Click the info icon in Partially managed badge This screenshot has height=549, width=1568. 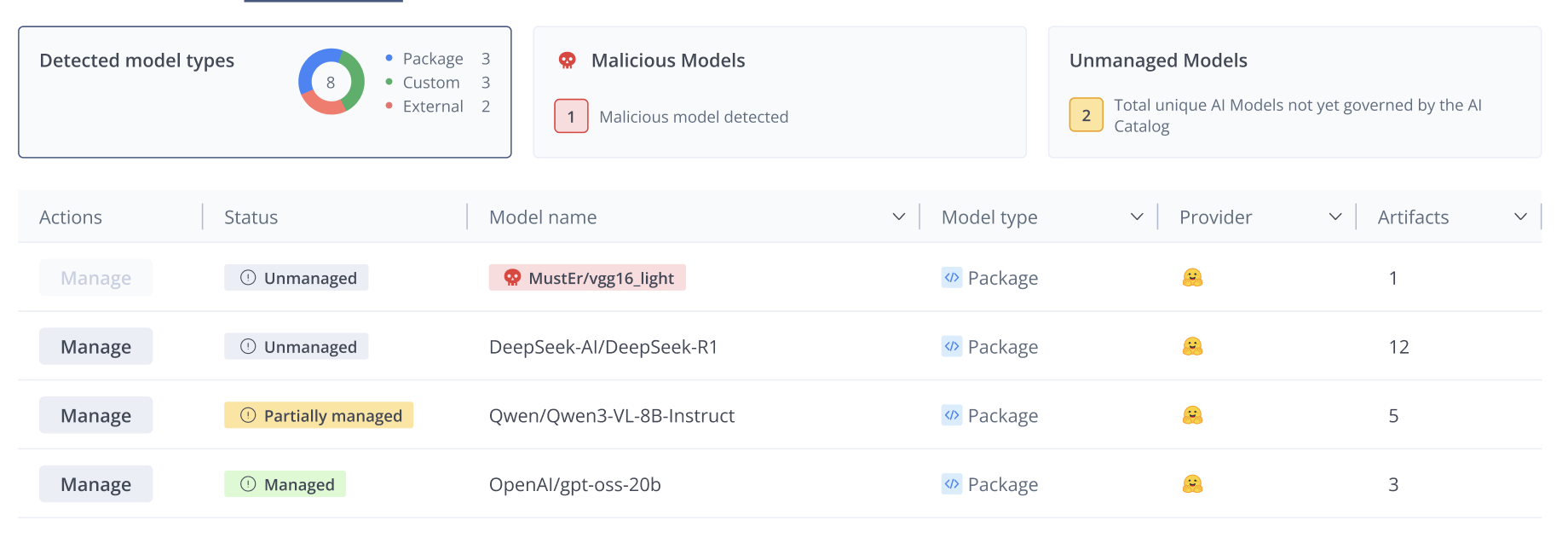248,415
